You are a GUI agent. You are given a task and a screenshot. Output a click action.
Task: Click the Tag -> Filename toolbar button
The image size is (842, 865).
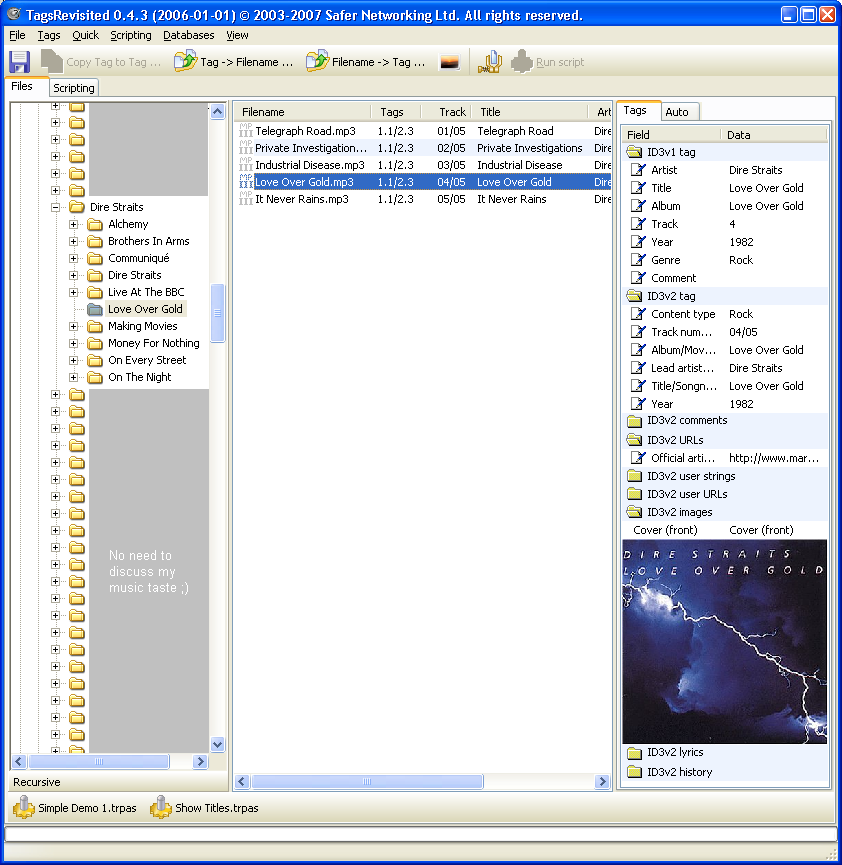pyautogui.click(x=234, y=62)
